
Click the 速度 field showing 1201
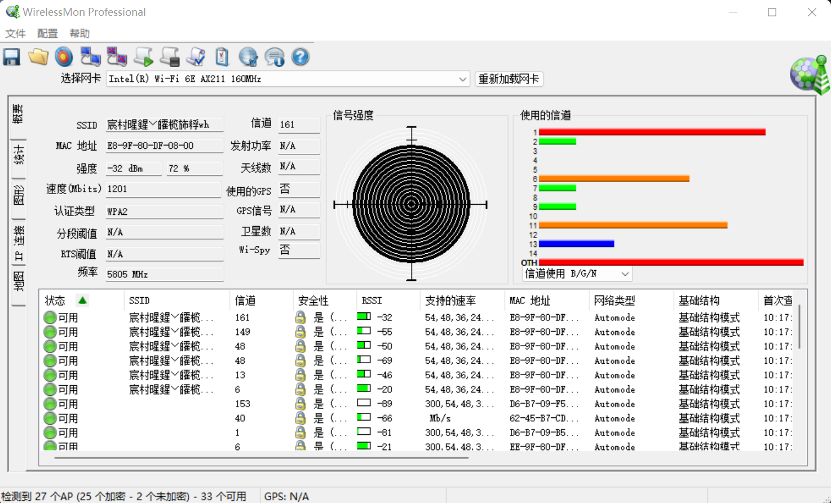163,189
